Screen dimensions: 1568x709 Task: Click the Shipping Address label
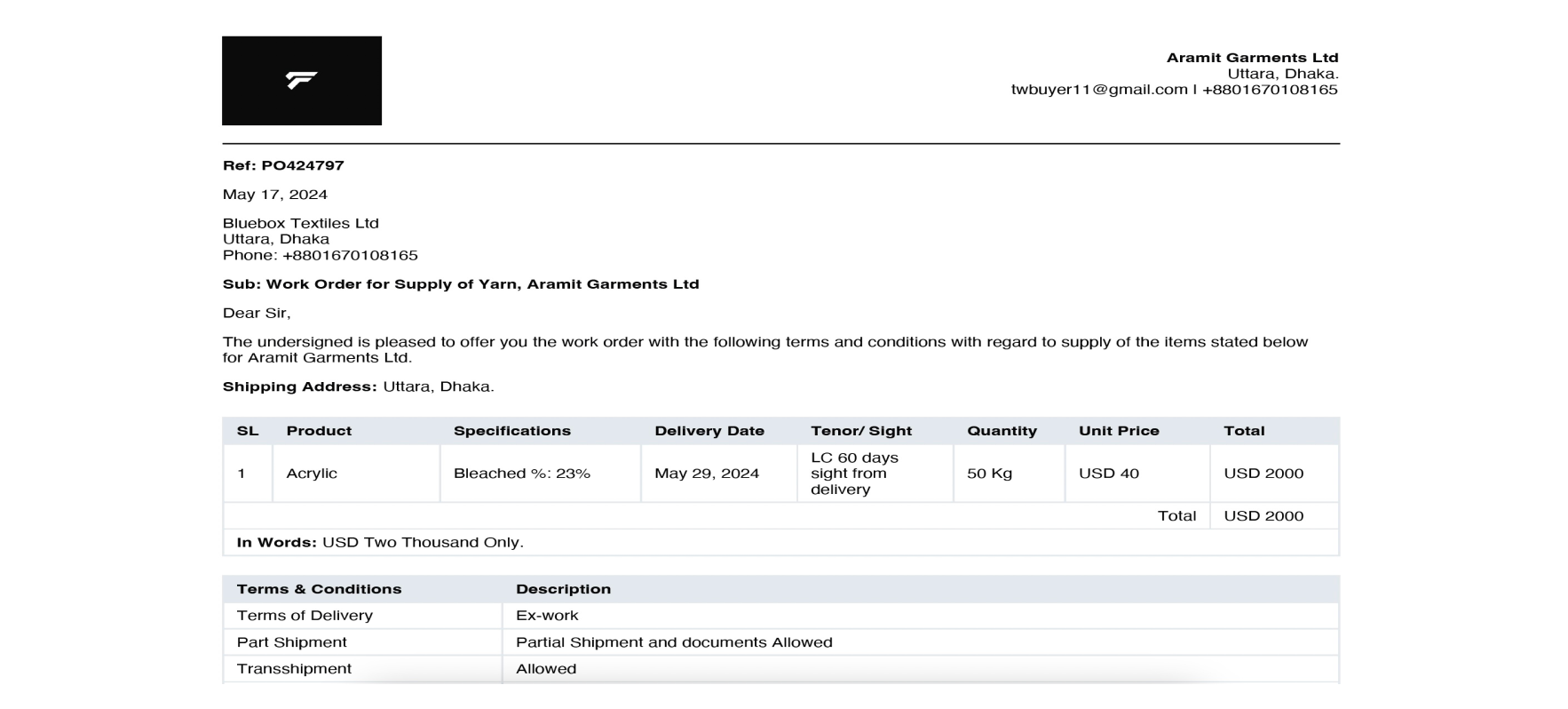tap(299, 387)
